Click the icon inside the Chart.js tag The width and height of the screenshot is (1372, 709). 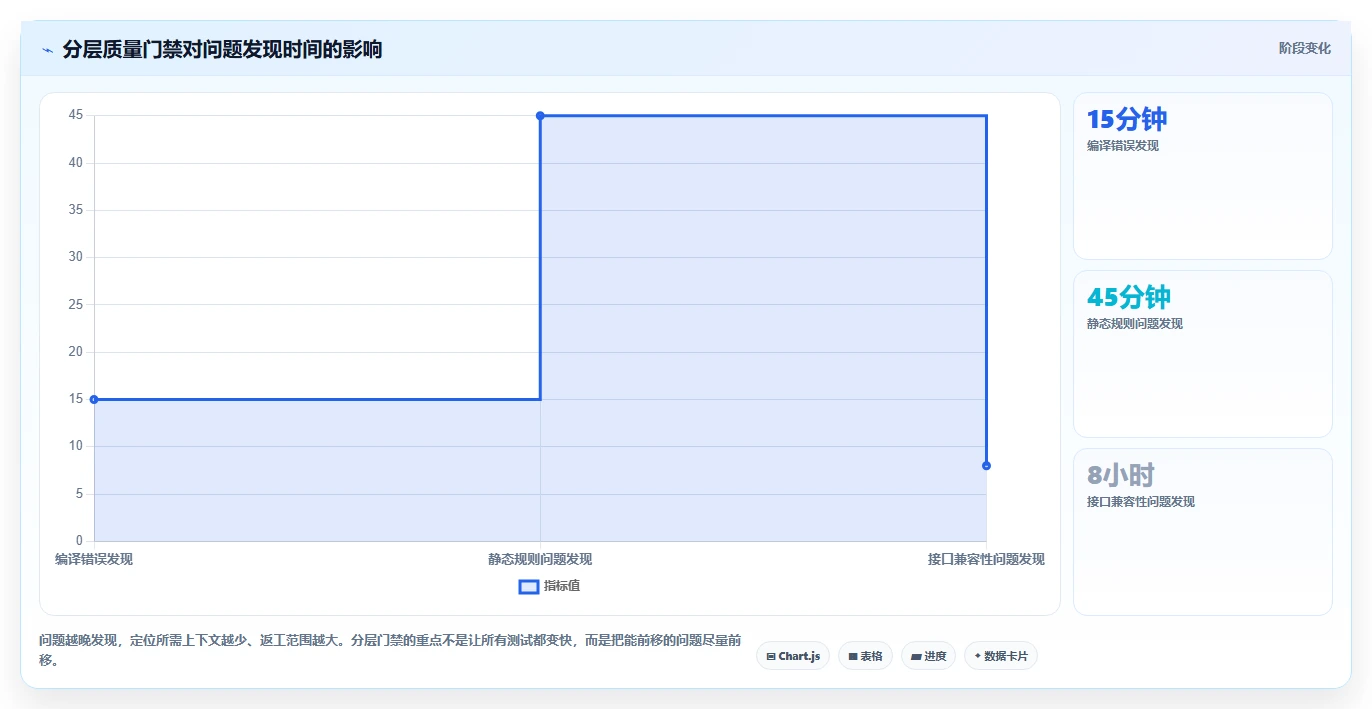[771, 656]
